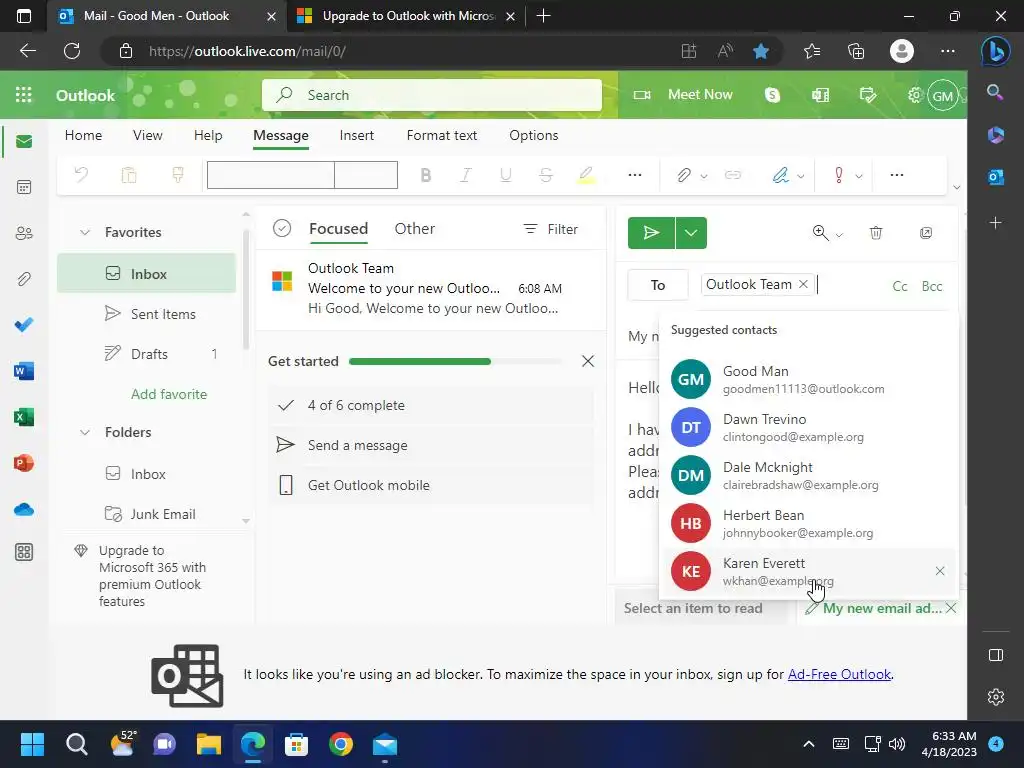The height and width of the screenshot is (768, 1024).
Task: Click the High importance exclamation icon
Action: pos(839,175)
